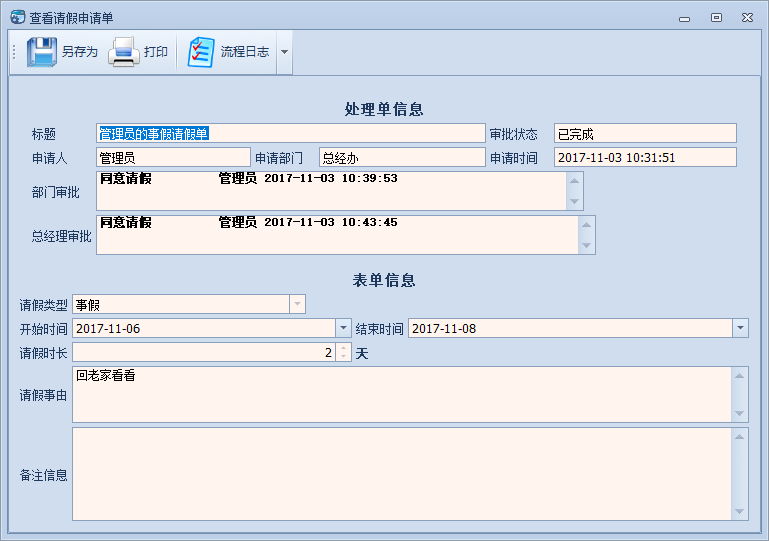Open the 开始时间 date dropdown arrow
The height and width of the screenshot is (541, 769).
pos(343,328)
